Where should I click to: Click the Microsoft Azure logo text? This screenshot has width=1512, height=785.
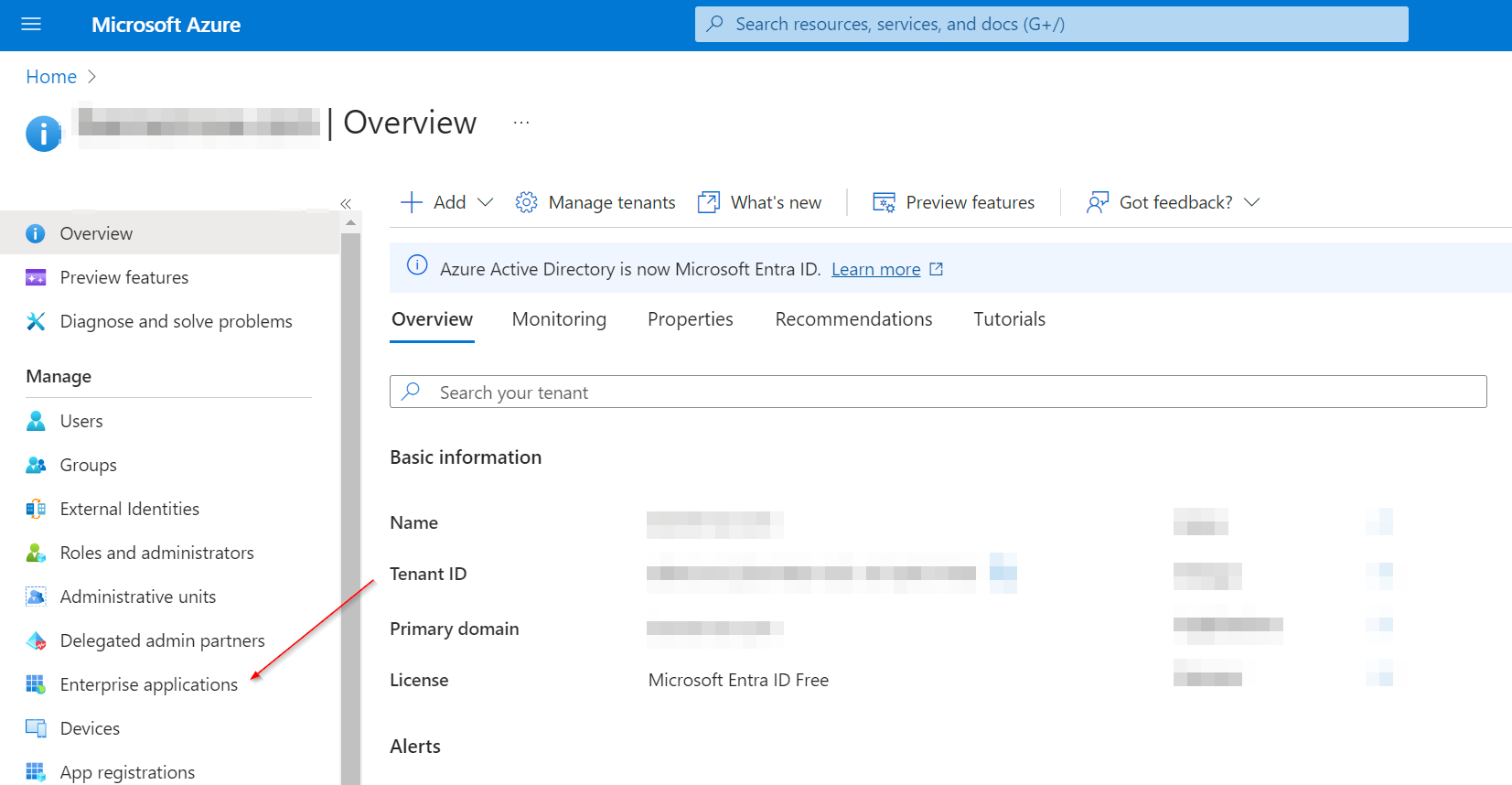point(166,25)
